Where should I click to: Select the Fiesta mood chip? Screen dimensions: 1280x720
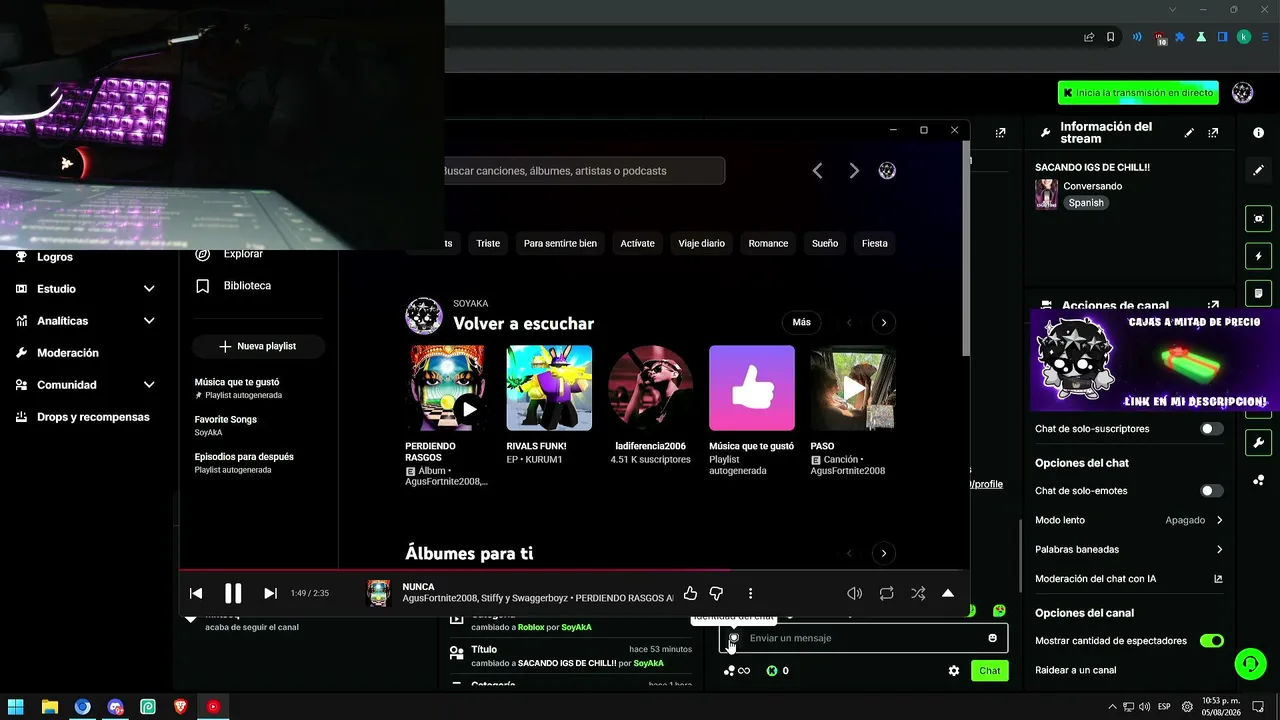pyautogui.click(x=875, y=243)
